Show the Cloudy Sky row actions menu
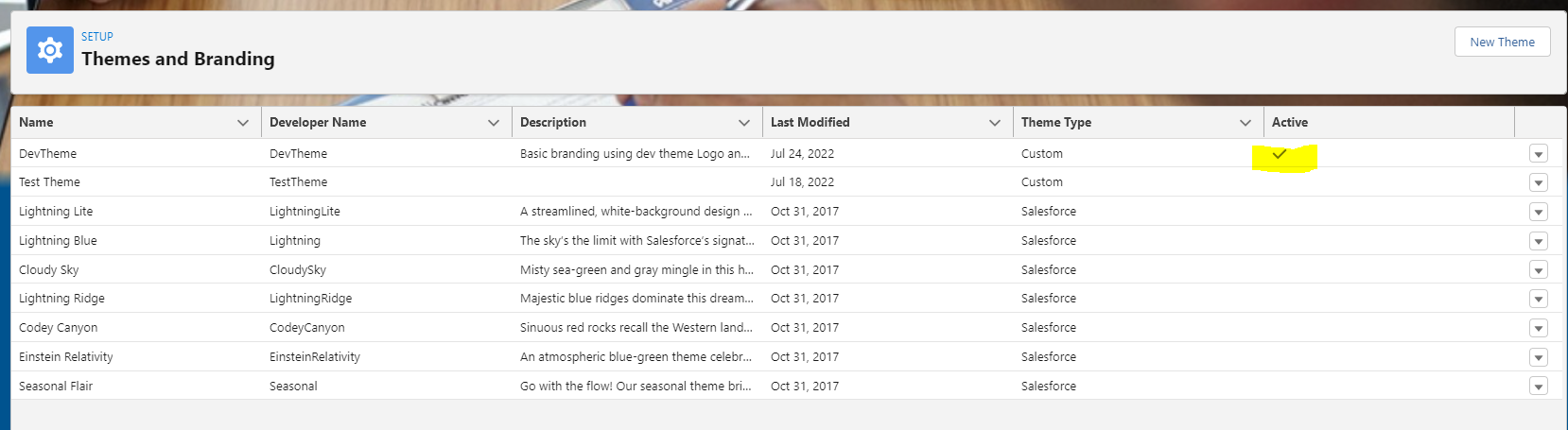 [1538, 270]
